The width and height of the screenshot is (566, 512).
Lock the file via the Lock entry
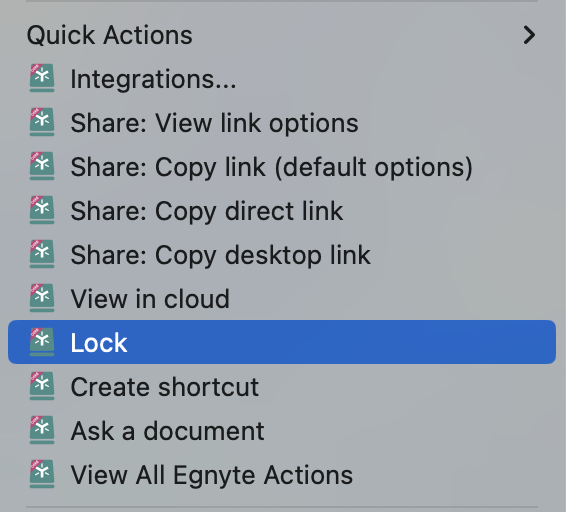click(282, 342)
